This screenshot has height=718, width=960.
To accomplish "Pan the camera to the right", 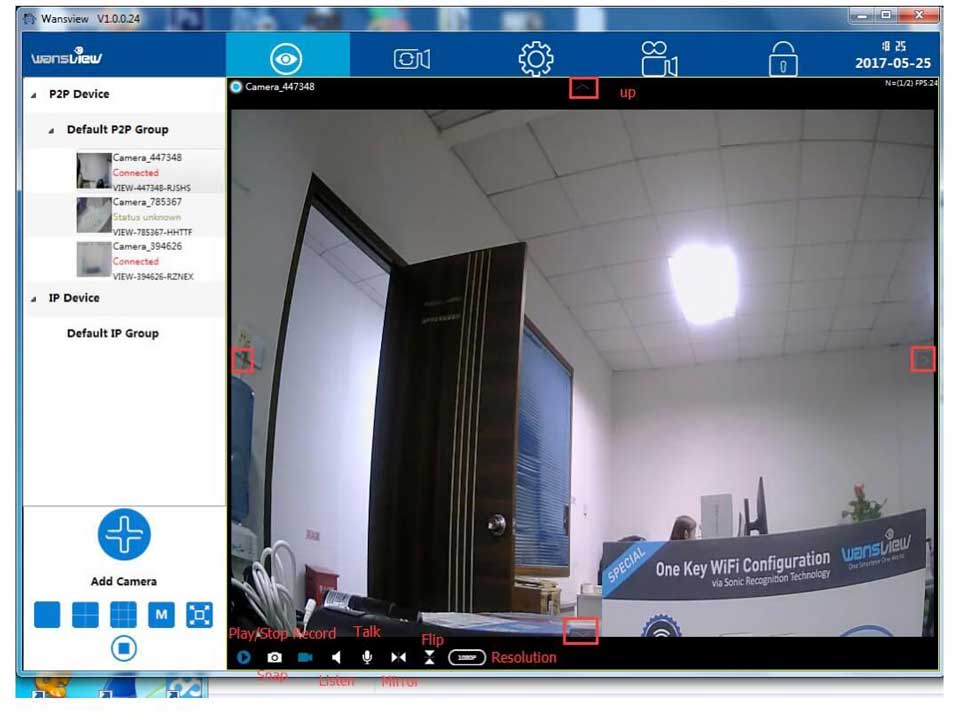I will point(923,358).
